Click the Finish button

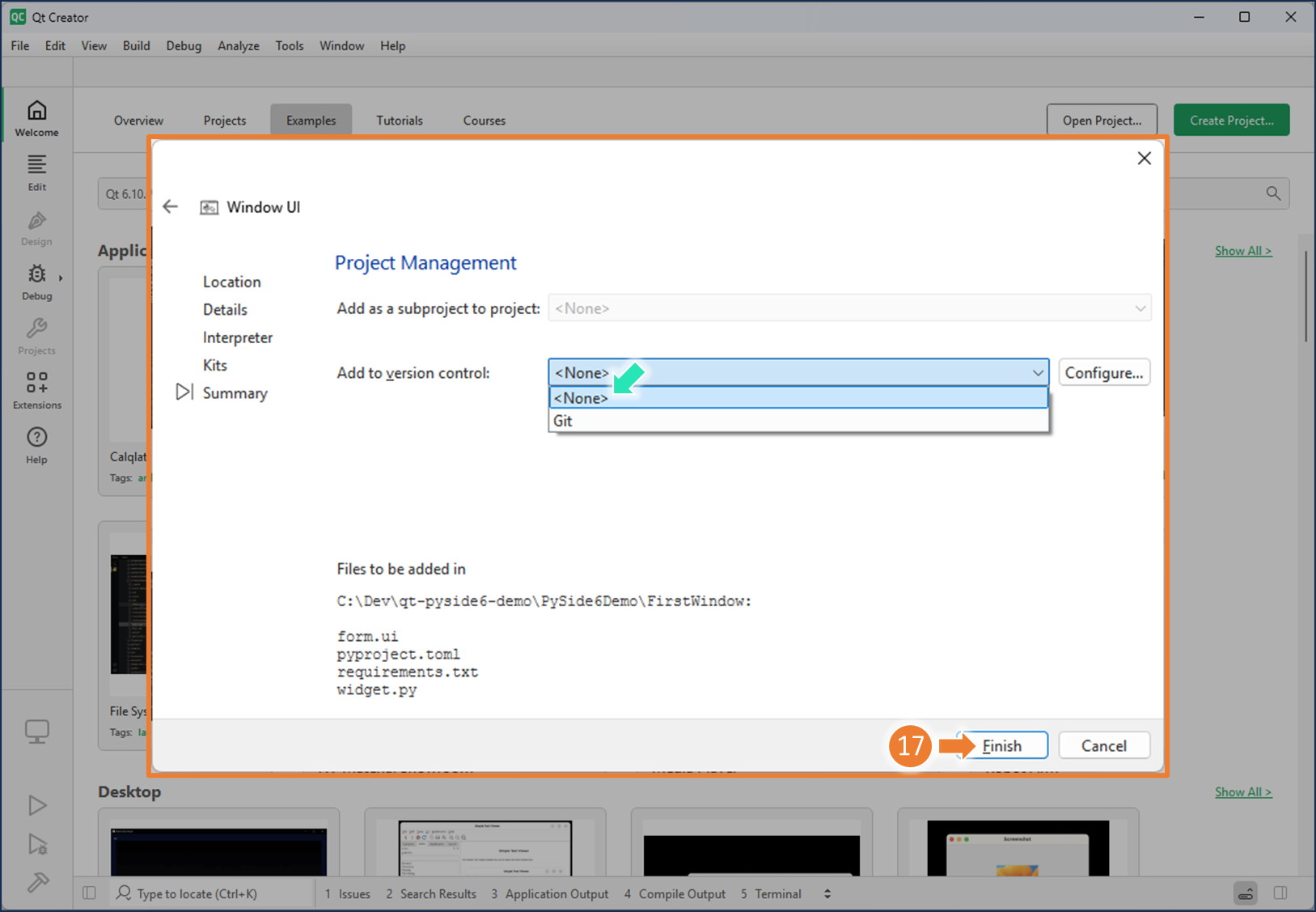(x=1001, y=745)
